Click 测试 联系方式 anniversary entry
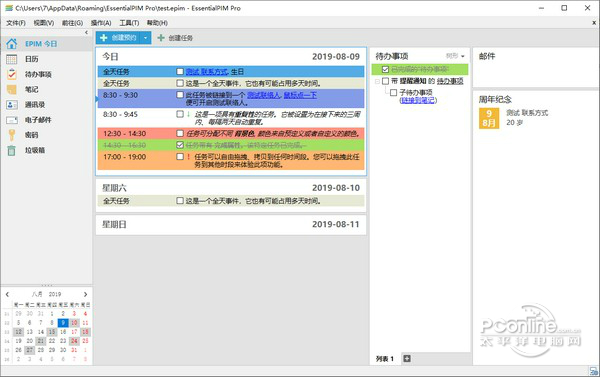 pyautogui.click(x=527, y=113)
